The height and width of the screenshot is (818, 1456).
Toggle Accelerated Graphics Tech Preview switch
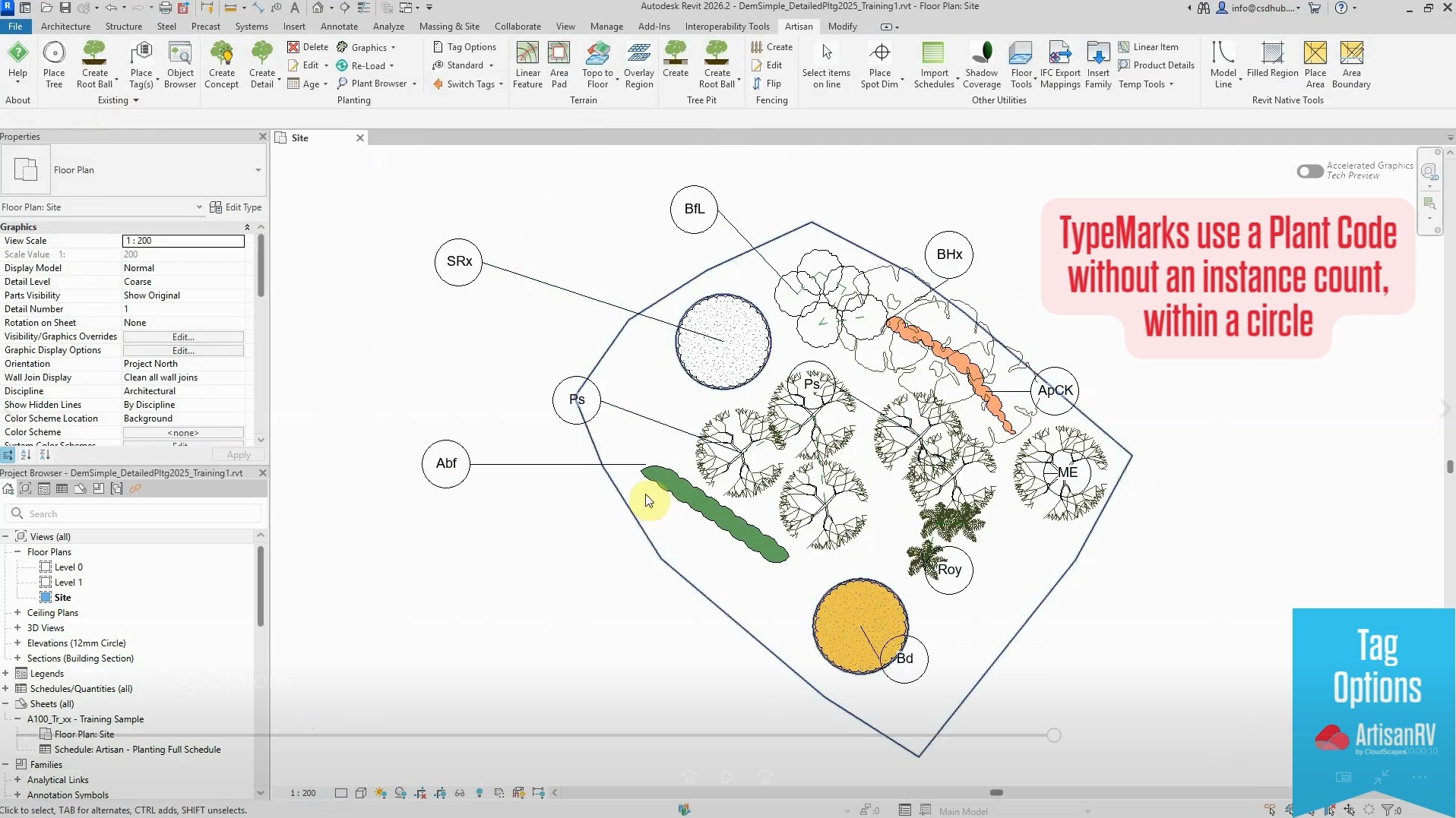pyautogui.click(x=1310, y=172)
